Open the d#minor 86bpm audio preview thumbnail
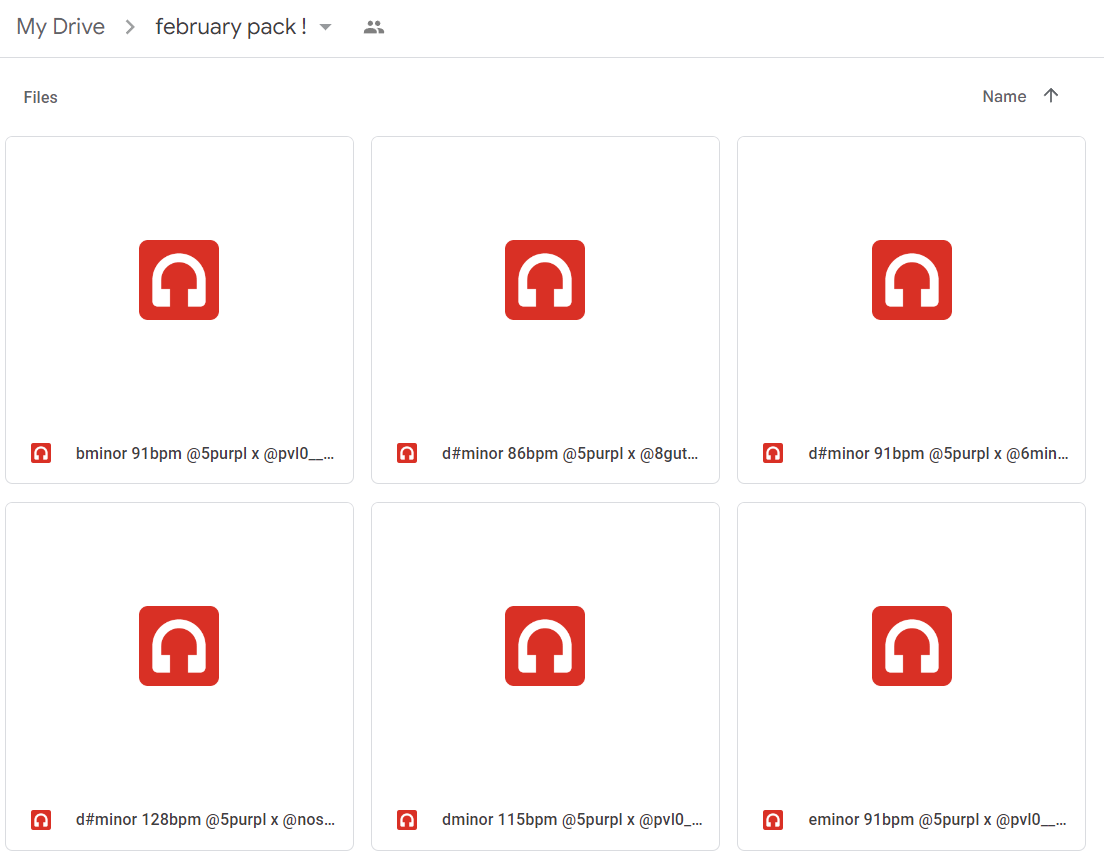The width and height of the screenshot is (1104, 867). coord(545,280)
